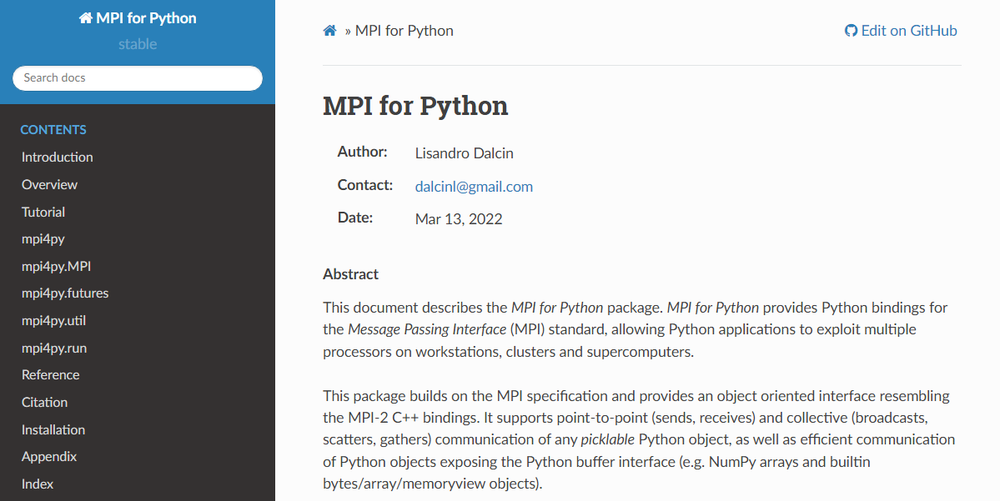
Task: Open the Overview section in the sidebar
Action: (x=50, y=184)
